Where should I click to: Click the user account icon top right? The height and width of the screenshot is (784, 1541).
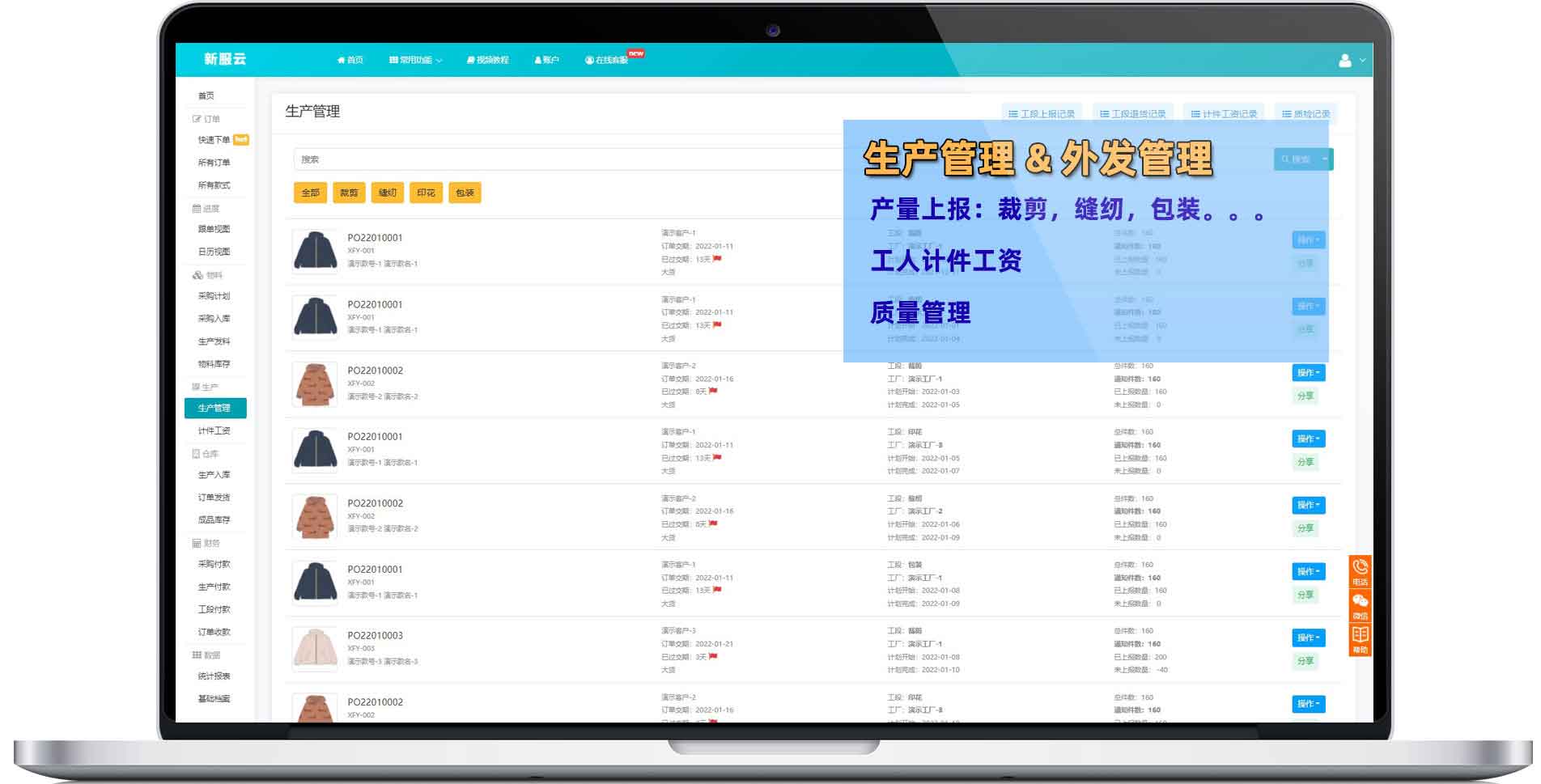point(1345,60)
